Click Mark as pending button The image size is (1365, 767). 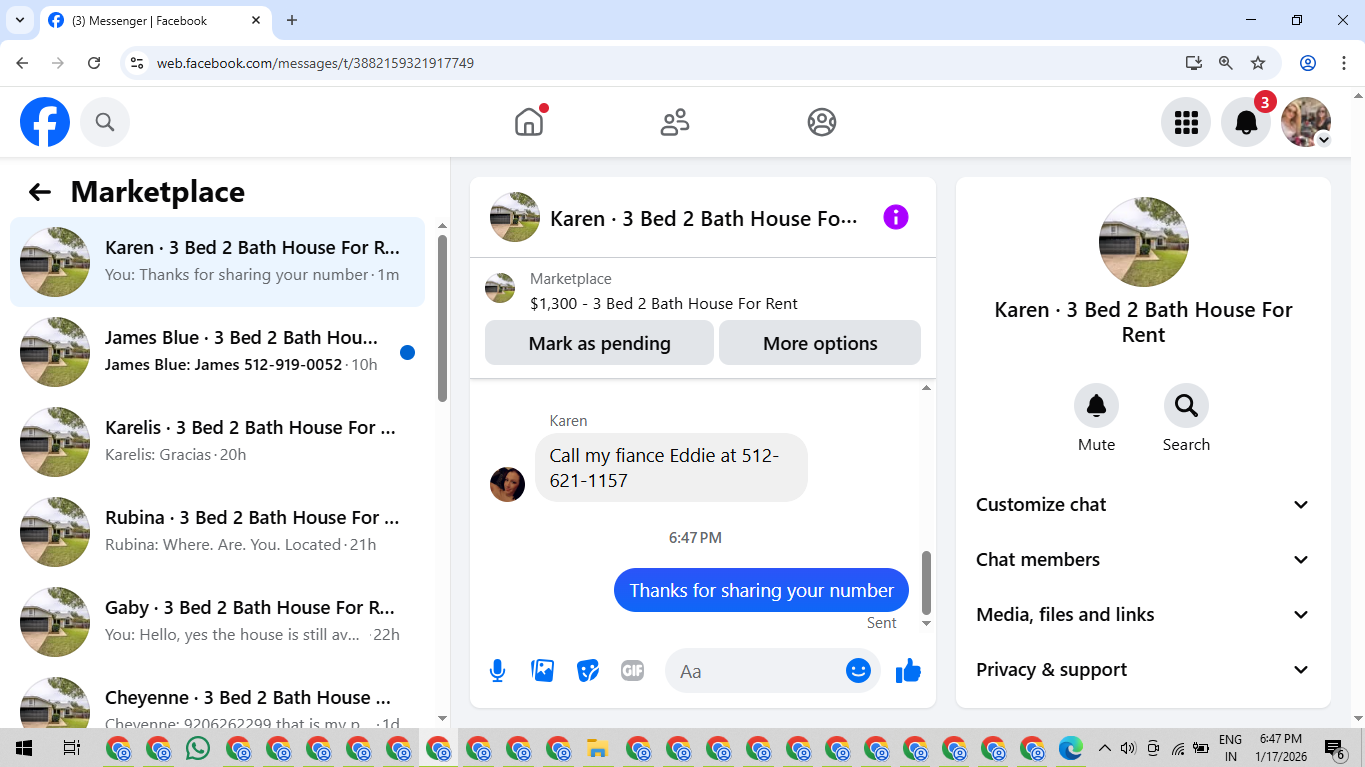click(599, 343)
